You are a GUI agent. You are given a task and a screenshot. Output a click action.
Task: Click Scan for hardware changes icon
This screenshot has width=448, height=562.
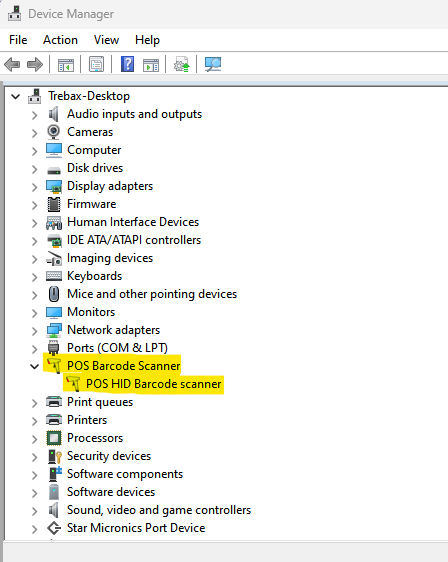(x=213, y=65)
